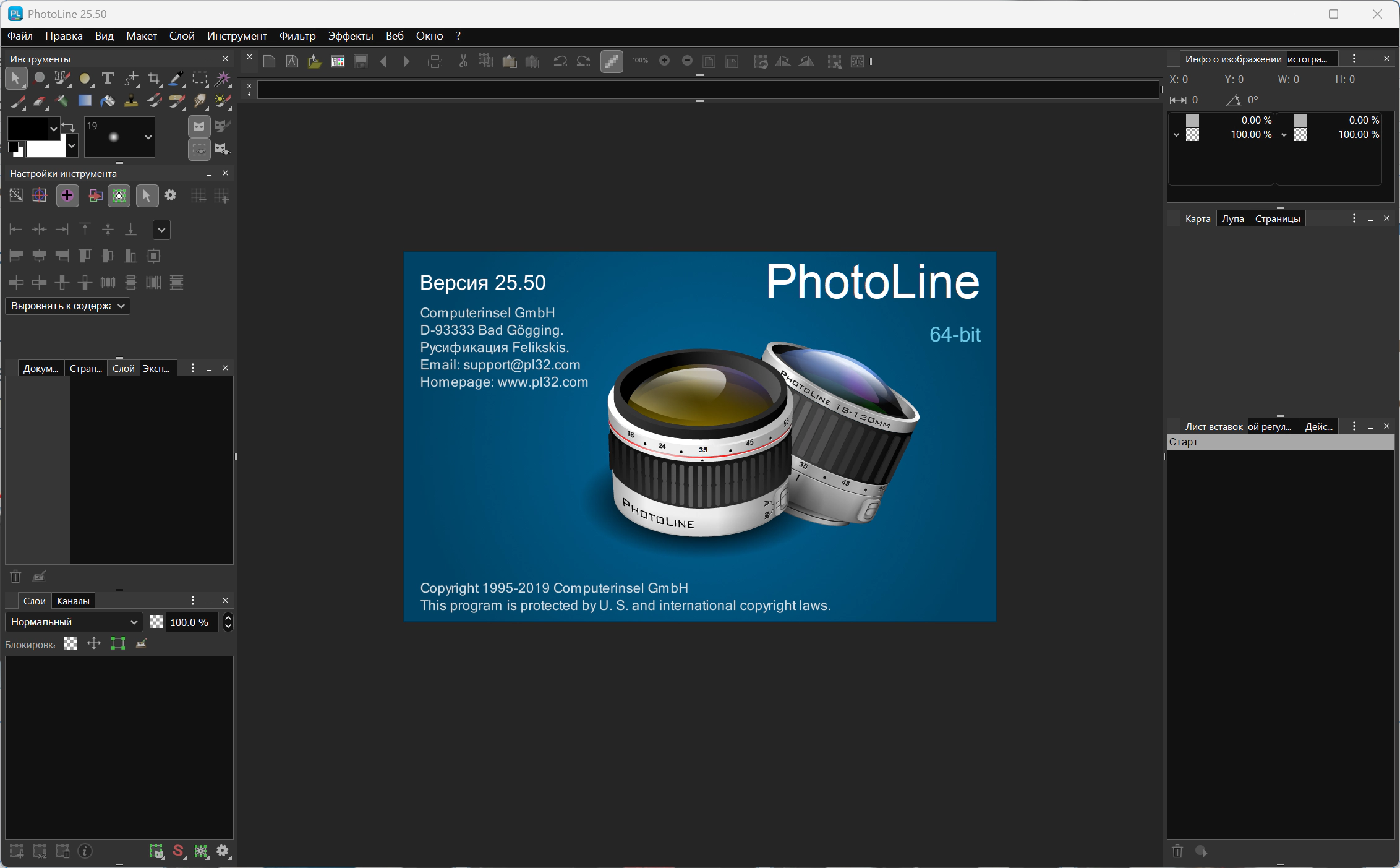1400x868 pixels.
Task: Choose the Eraser tool
Action: point(40,101)
